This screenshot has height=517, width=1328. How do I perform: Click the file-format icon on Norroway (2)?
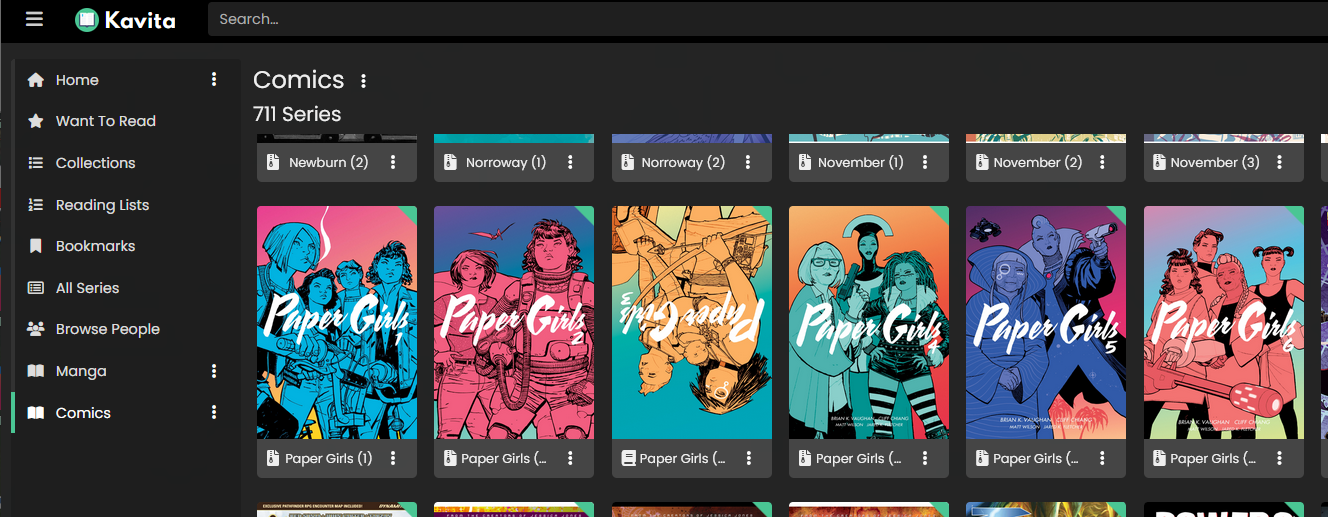628,162
